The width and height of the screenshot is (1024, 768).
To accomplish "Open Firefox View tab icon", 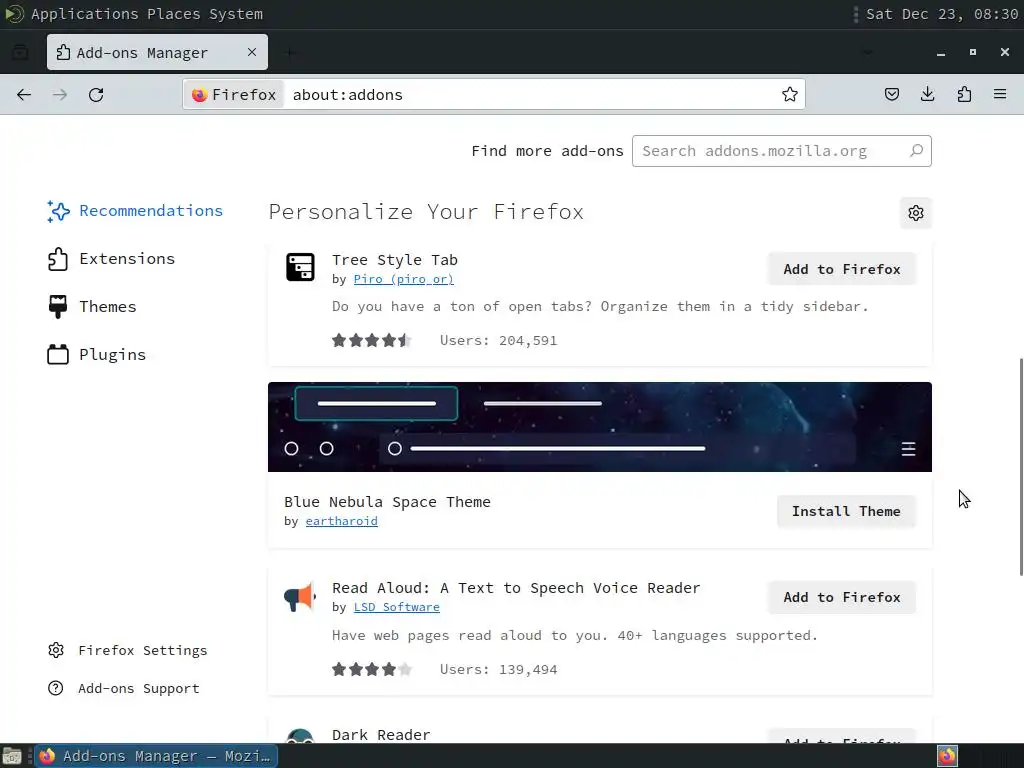I will click(x=20, y=52).
